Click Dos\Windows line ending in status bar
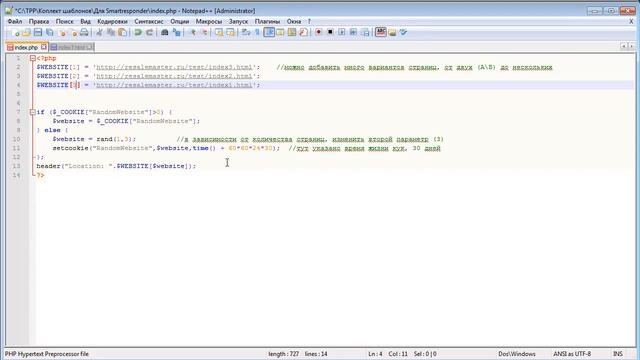The width and height of the screenshot is (640, 360). coord(516,354)
